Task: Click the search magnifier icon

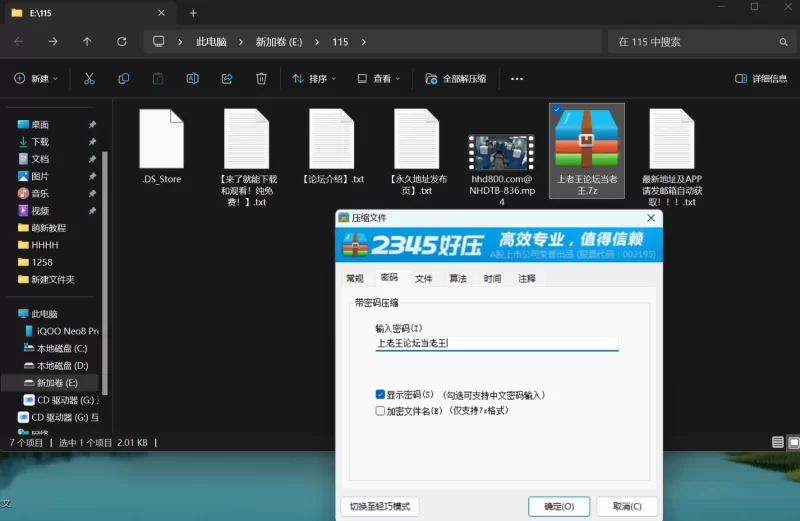Action: (x=783, y=42)
